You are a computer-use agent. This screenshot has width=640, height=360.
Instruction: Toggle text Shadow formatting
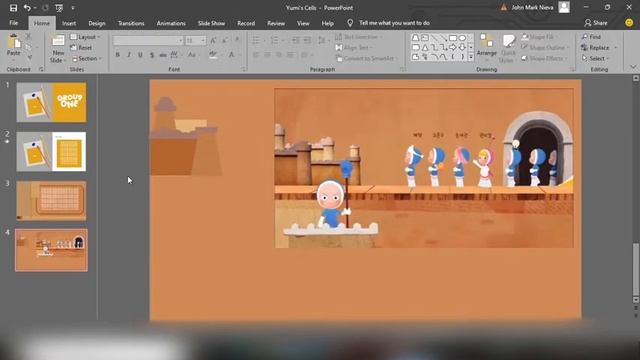coord(152,55)
